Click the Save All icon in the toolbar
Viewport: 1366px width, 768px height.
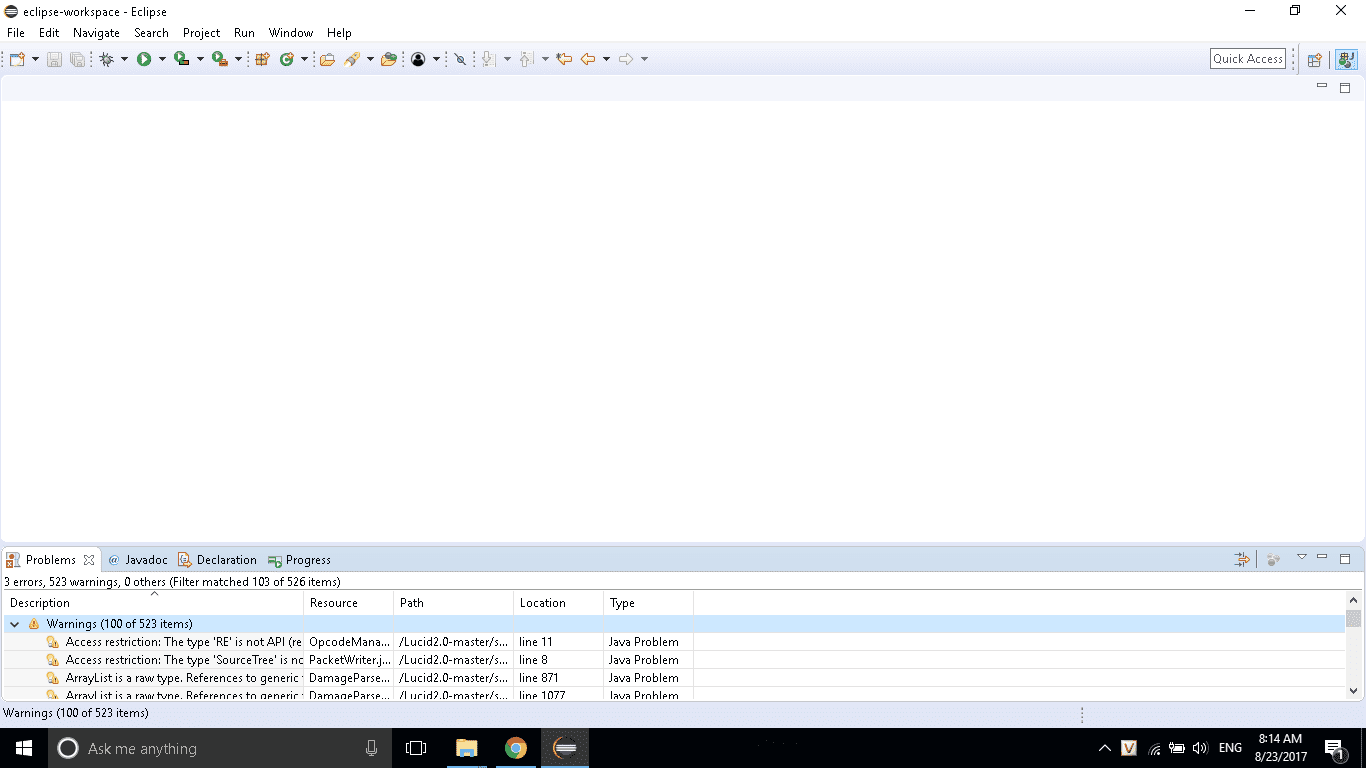coord(77,59)
